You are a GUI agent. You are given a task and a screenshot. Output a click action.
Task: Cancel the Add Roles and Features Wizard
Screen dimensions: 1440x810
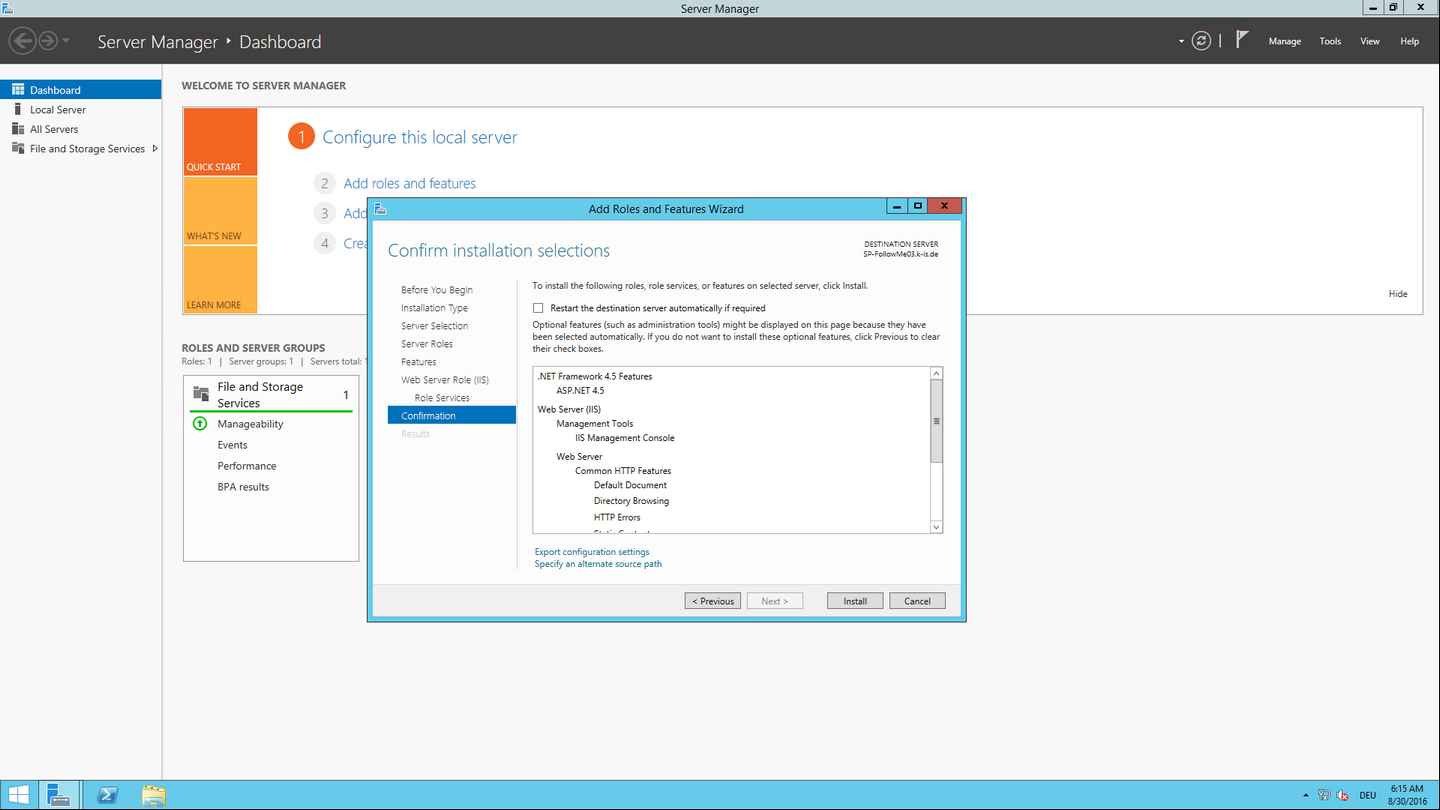click(x=917, y=601)
